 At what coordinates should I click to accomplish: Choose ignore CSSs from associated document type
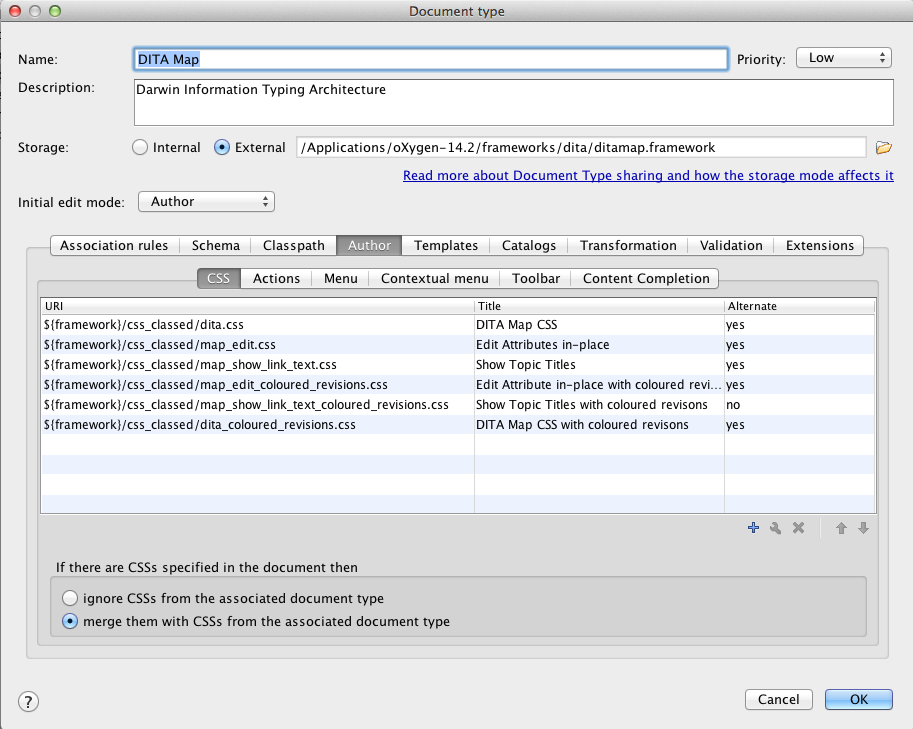click(70, 598)
